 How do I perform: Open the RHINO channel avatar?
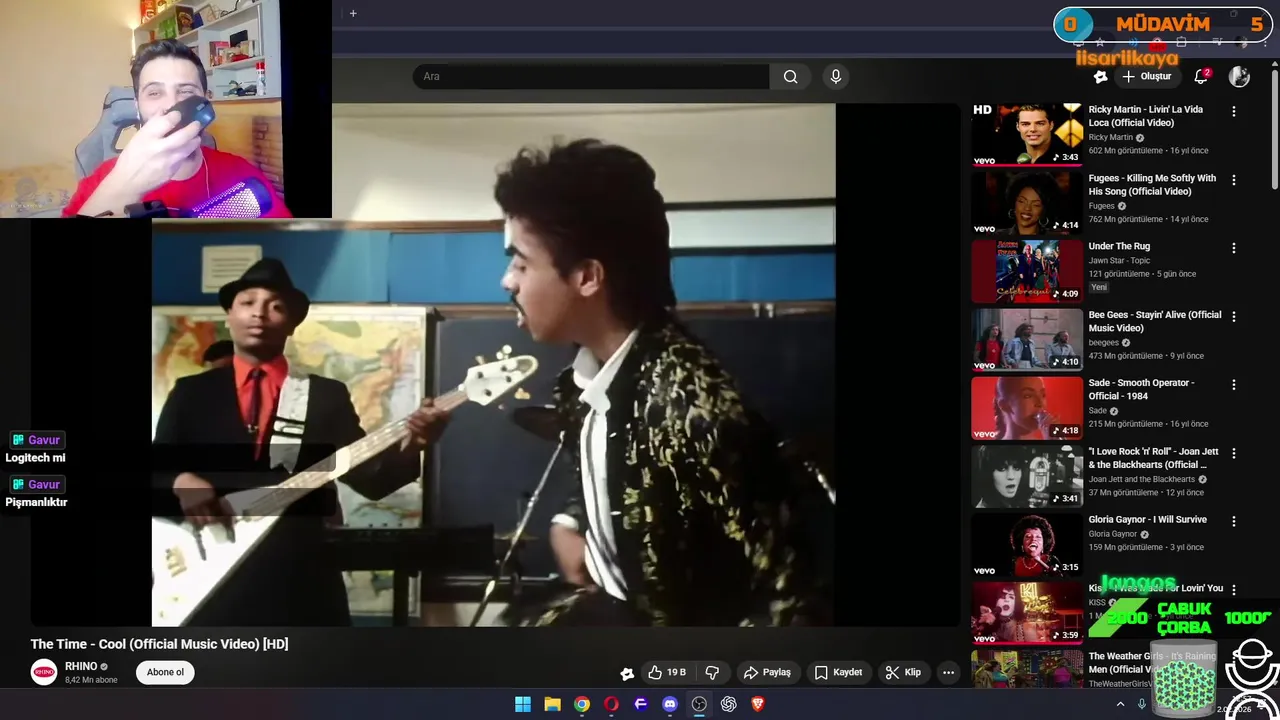pos(44,672)
